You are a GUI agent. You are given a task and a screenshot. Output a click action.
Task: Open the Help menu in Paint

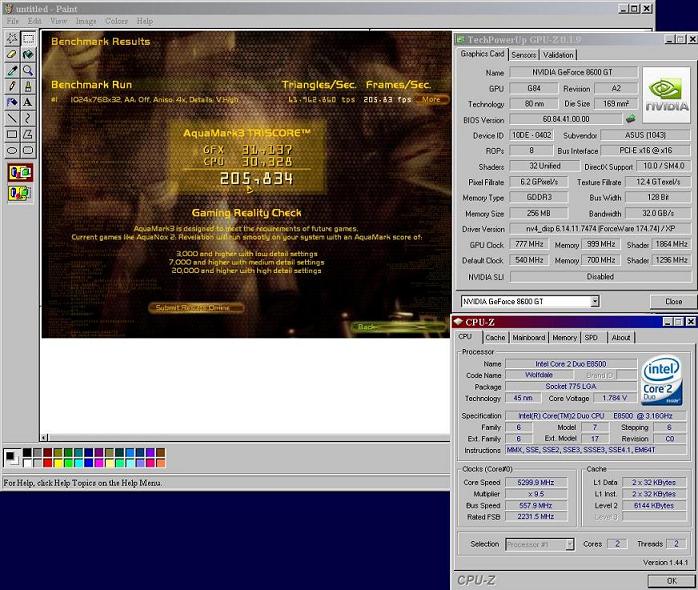(145, 21)
